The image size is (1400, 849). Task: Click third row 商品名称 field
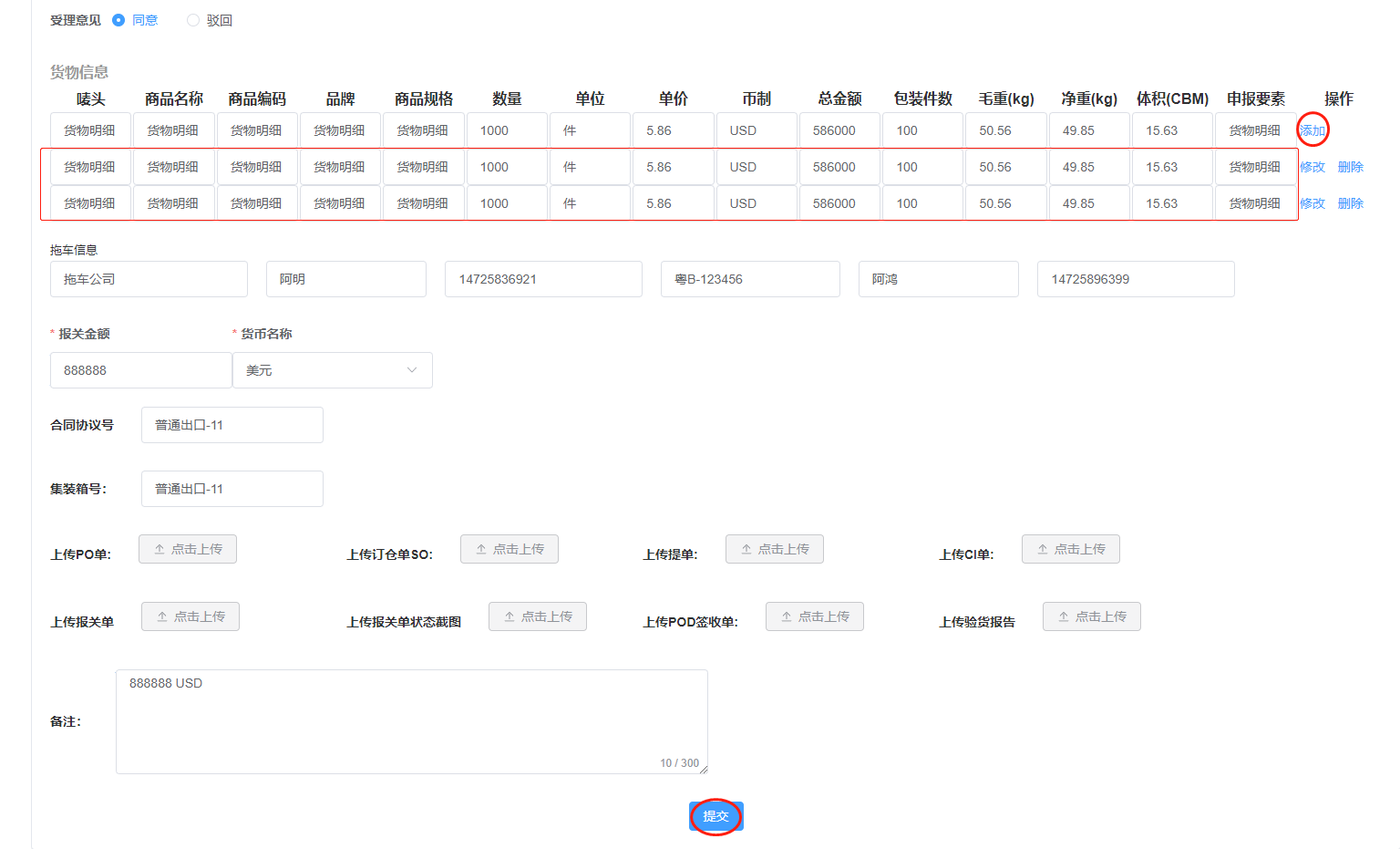[174, 203]
